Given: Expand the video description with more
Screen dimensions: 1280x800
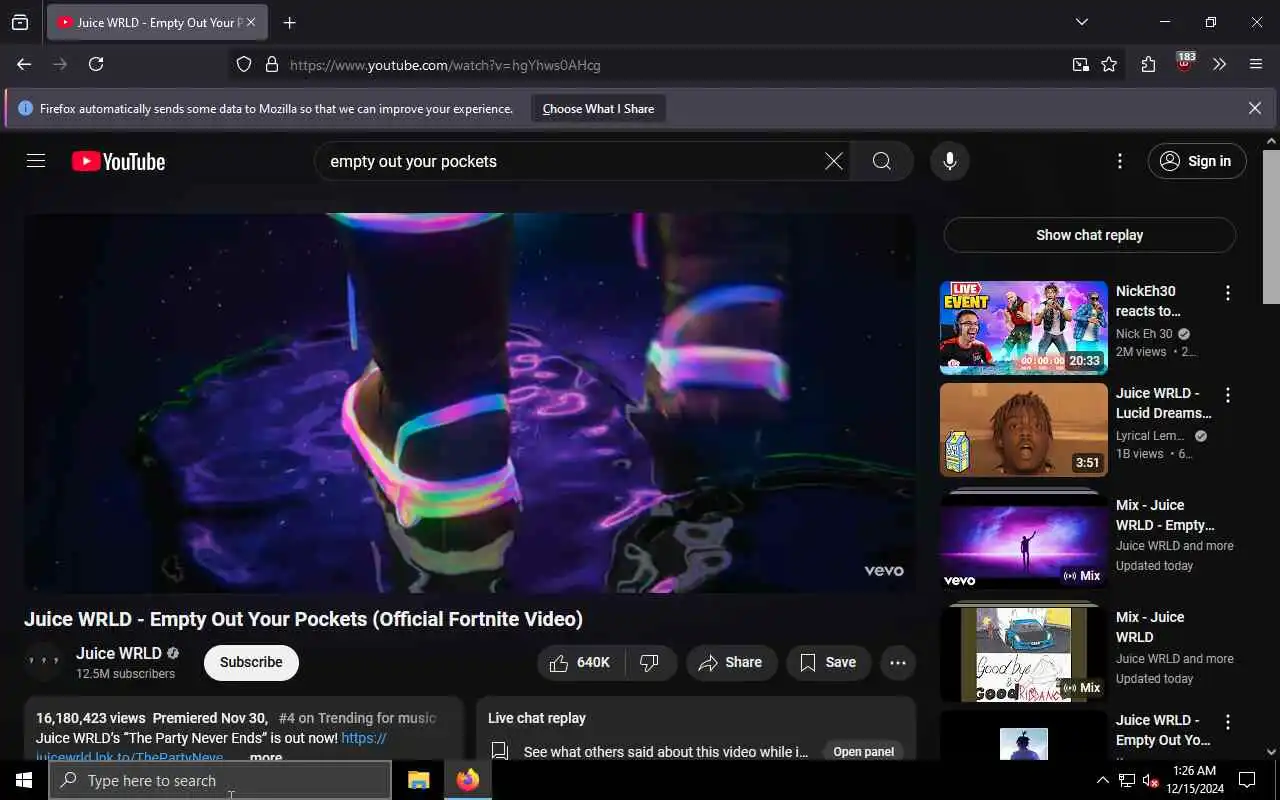Looking at the screenshot, I should [x=265, y=756].
